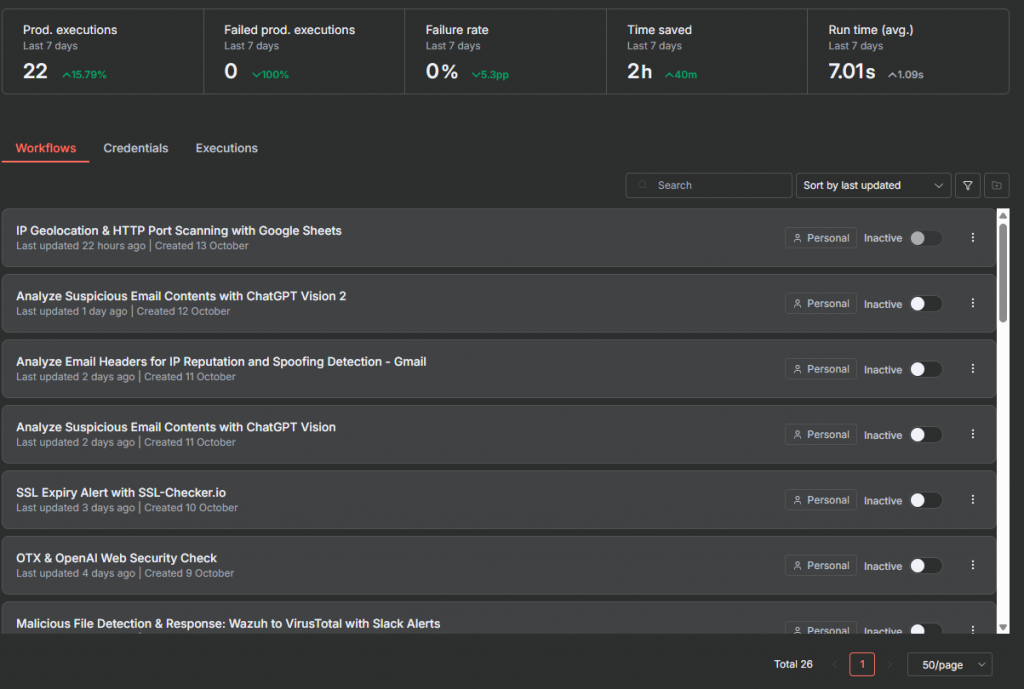
Task: Open Analyze Suspicious Email Contents with ChatGPT Vision 2
Action: pyautogui.click(x=181, y=296)
